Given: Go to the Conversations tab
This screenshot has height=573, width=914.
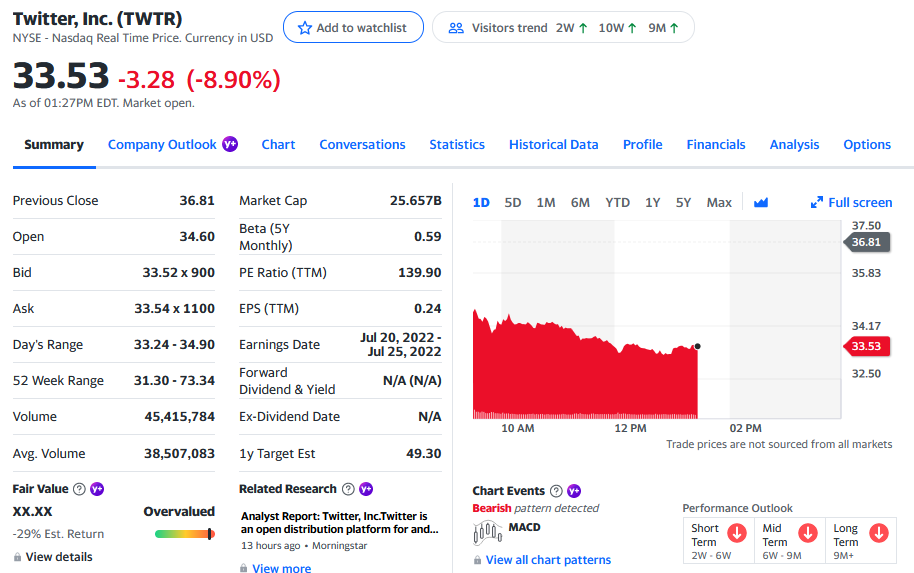Looking at the screenshot, I should tap(362, 145).
